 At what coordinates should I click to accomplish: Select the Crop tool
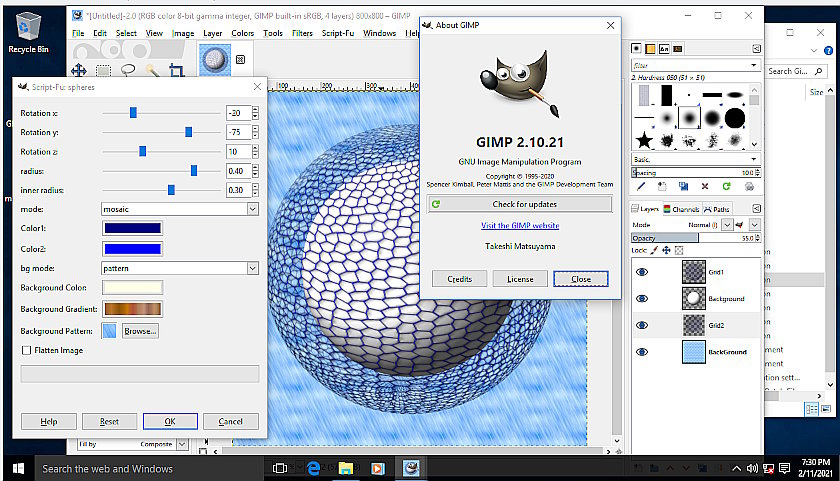176,70
